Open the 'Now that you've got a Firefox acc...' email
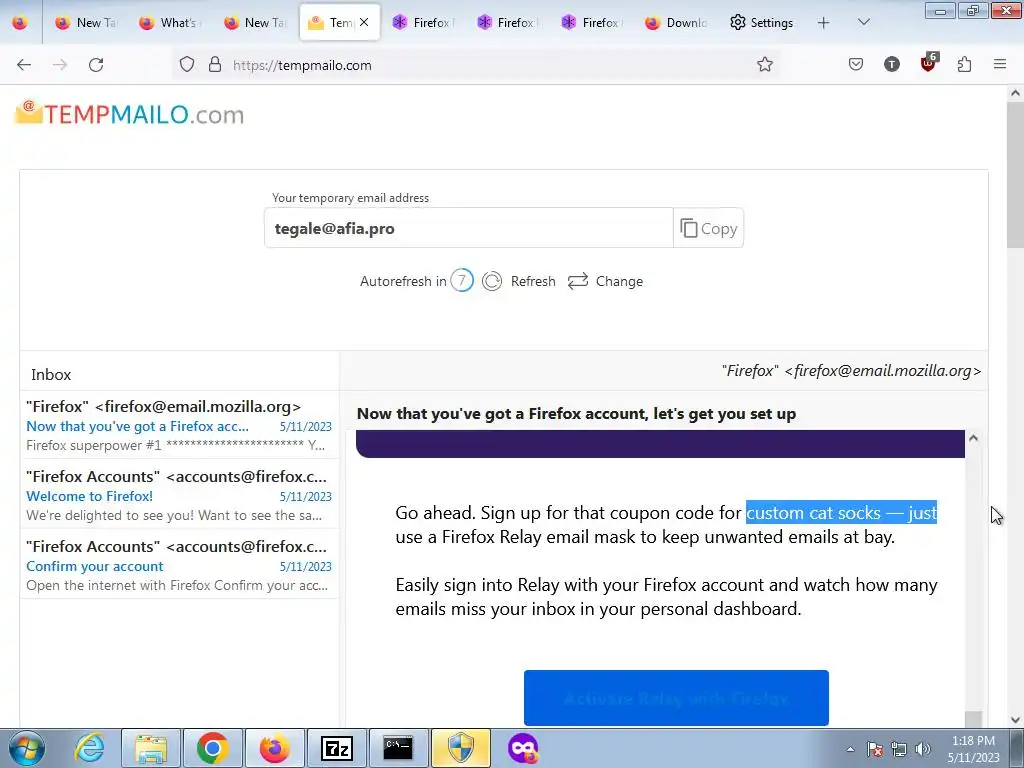Screen dimensions: 1024x768 coord(179,424)
